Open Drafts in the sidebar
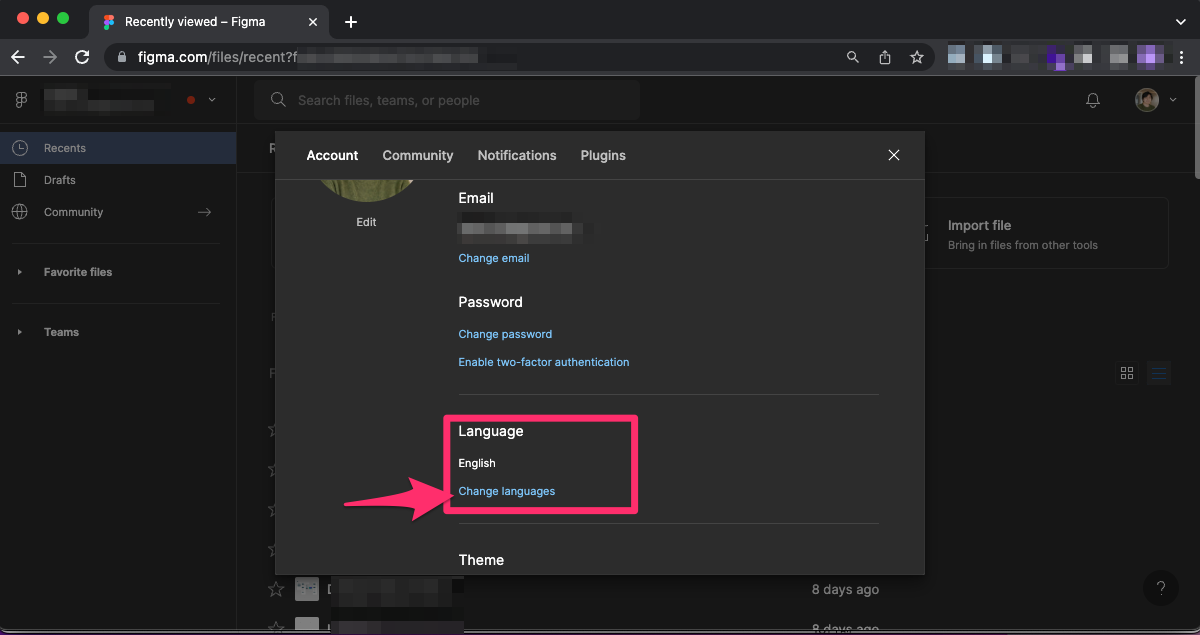The image size is (1200, 635). coord(60,180)
